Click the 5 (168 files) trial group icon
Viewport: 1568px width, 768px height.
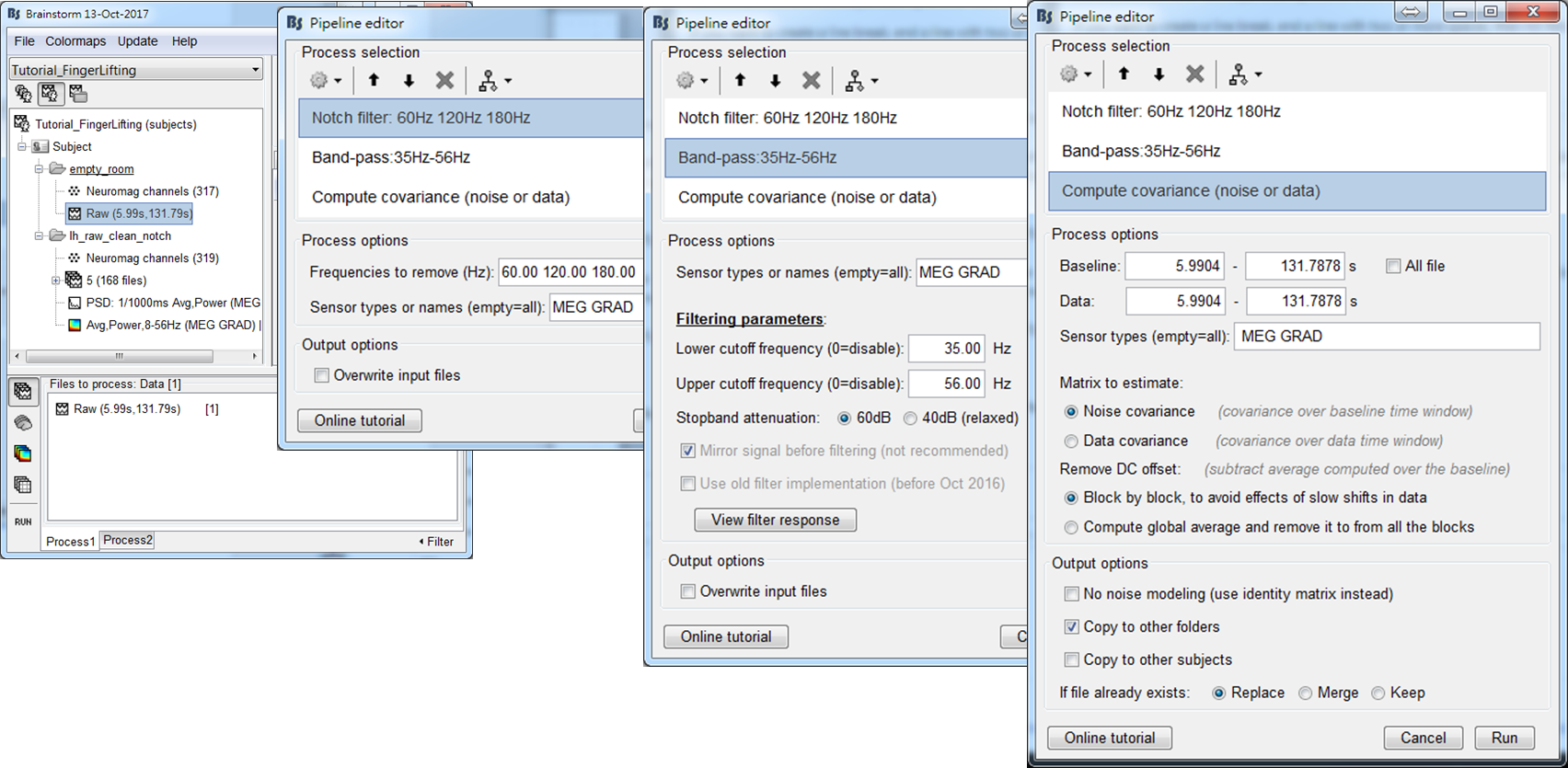[x=74, y=280]
